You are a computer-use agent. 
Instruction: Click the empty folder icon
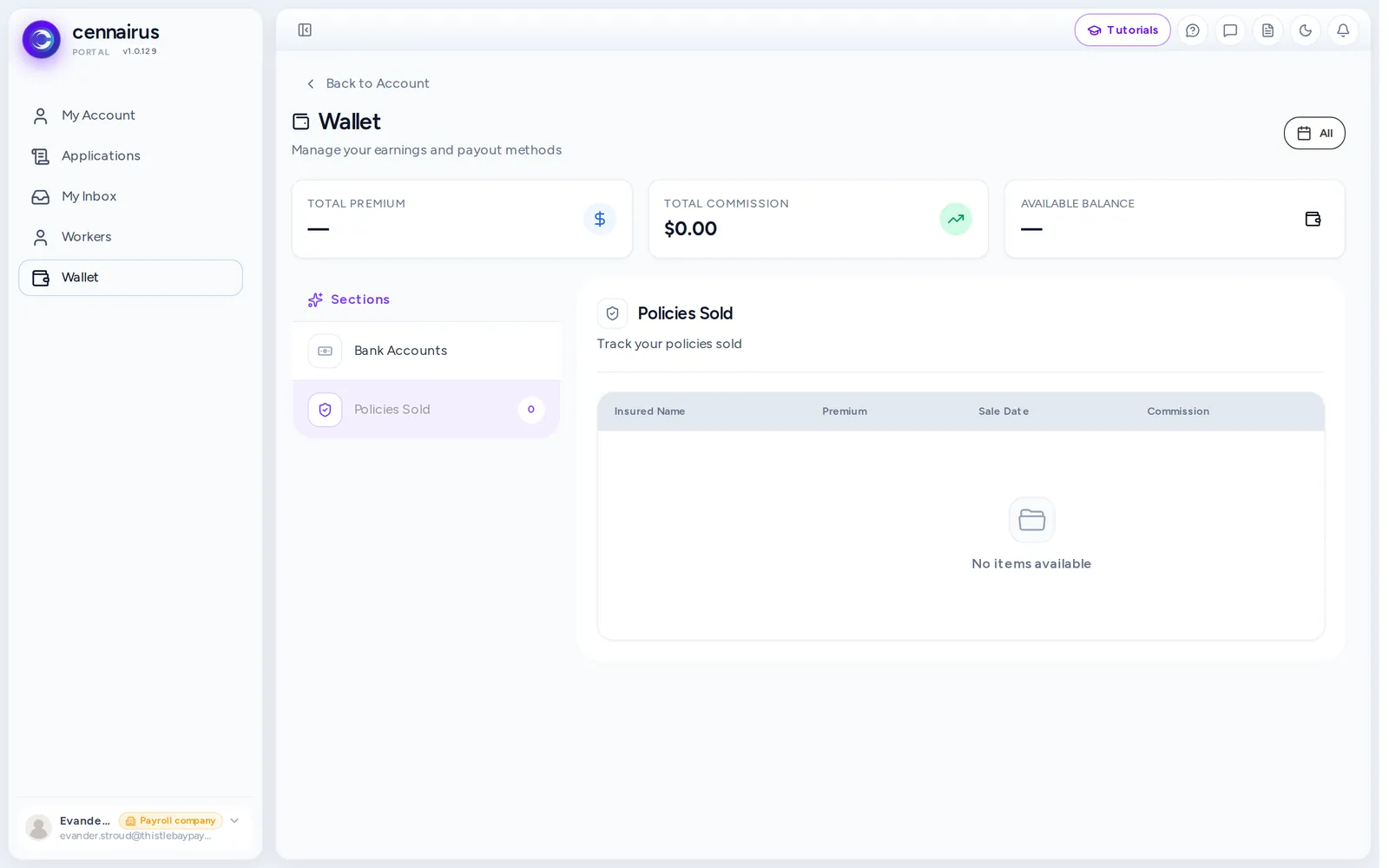(1031, 520)
